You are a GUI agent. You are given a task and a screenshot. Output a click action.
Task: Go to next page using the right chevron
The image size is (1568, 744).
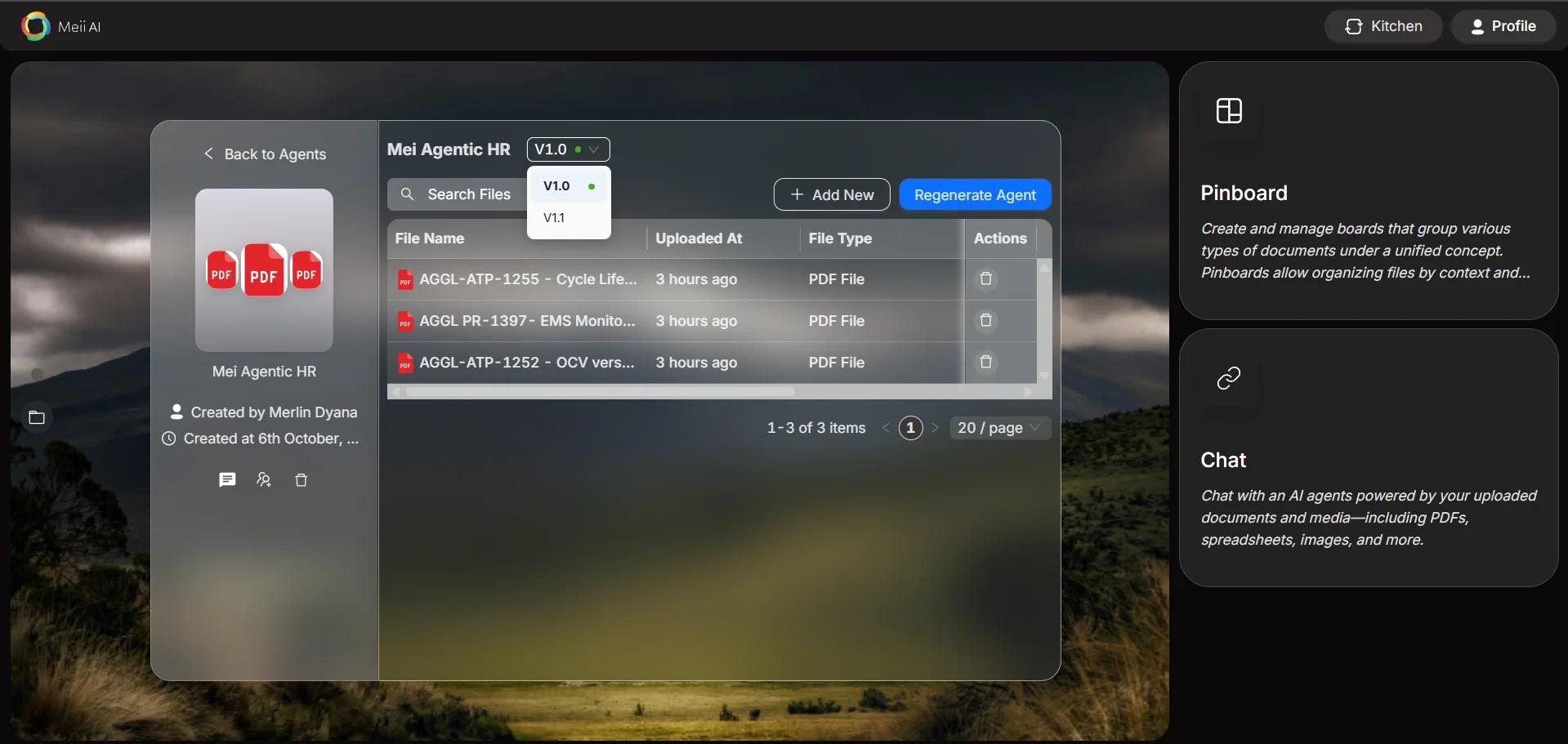point(935,428)
